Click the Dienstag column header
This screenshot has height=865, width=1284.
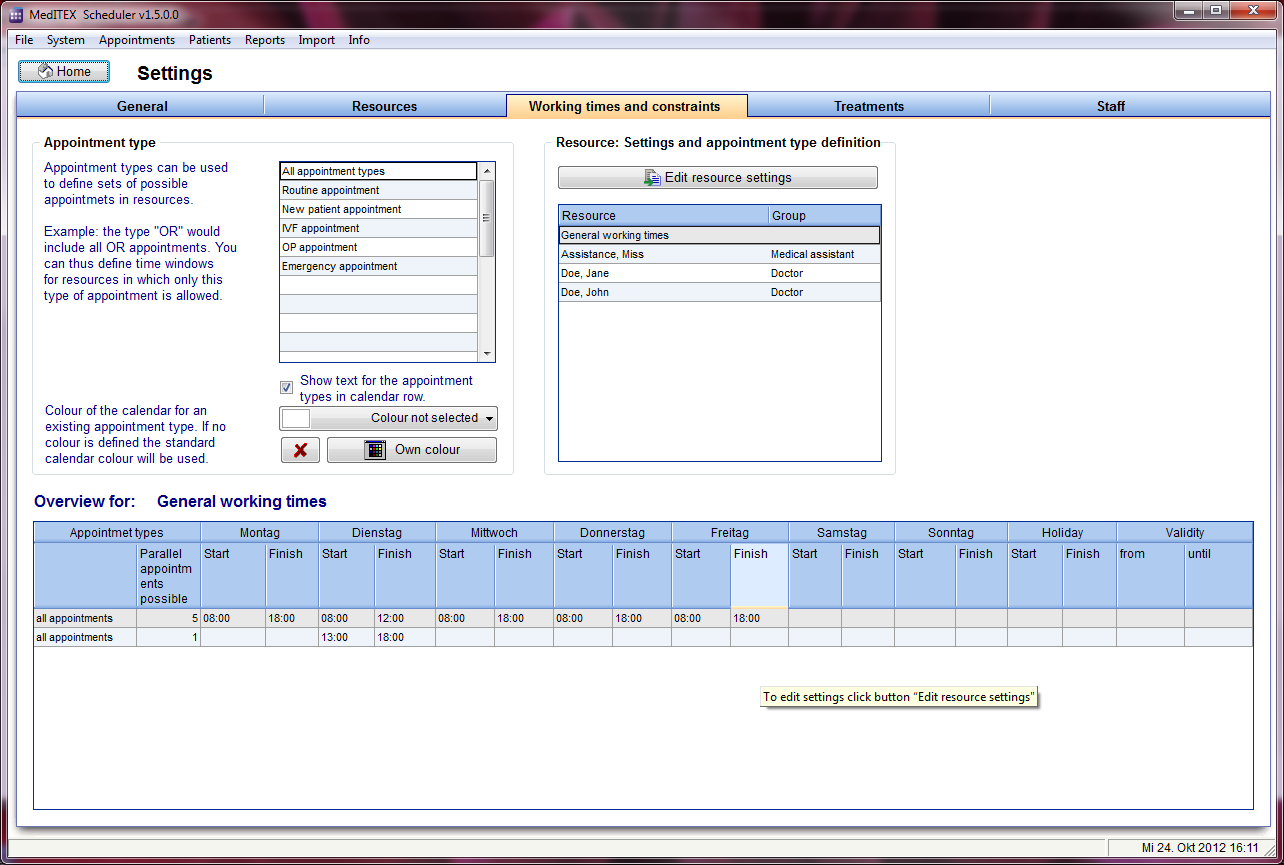pos(377,533)
